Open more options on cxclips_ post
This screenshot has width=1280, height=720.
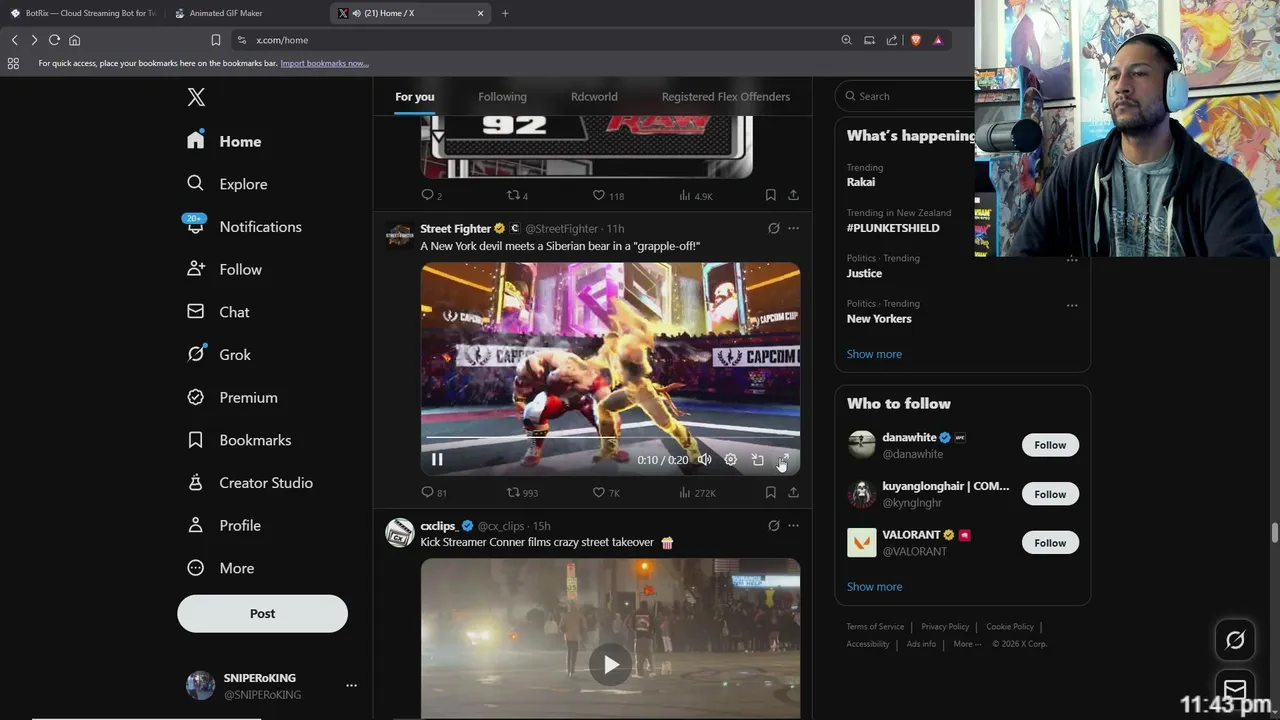coord(793,525)
